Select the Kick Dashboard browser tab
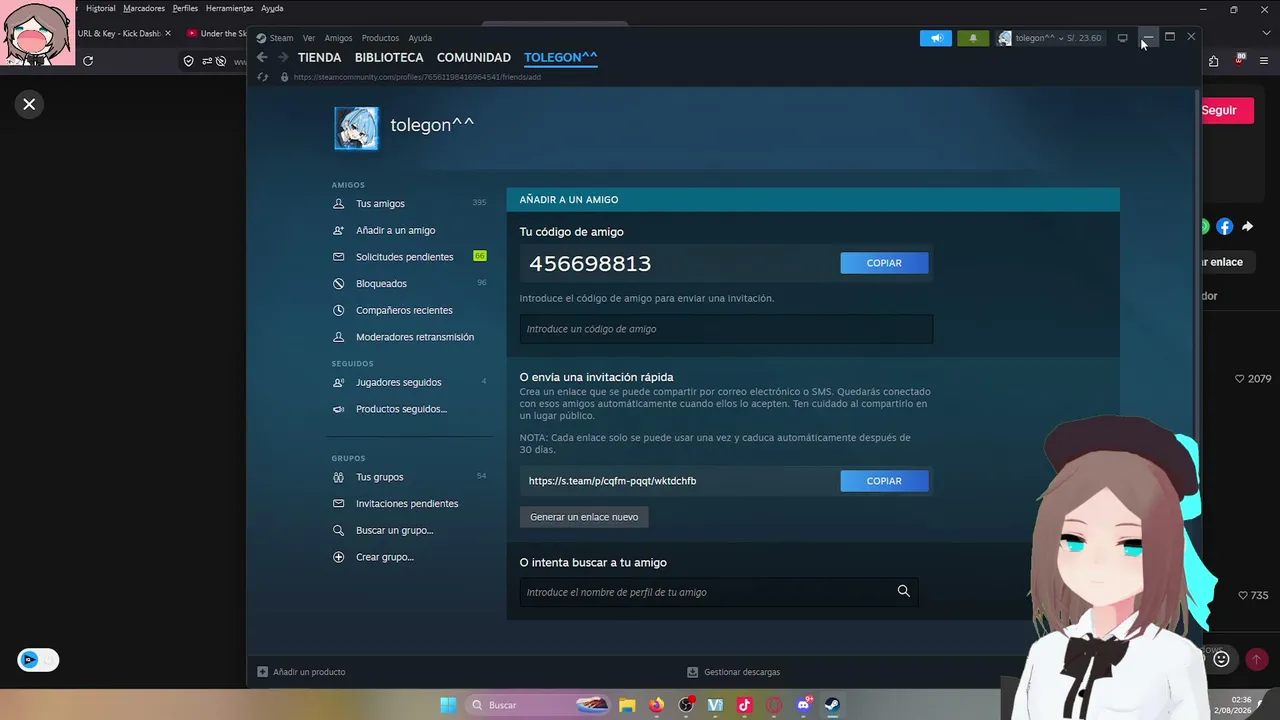Viewport: 1280px width, 720px height. point(120,33)
